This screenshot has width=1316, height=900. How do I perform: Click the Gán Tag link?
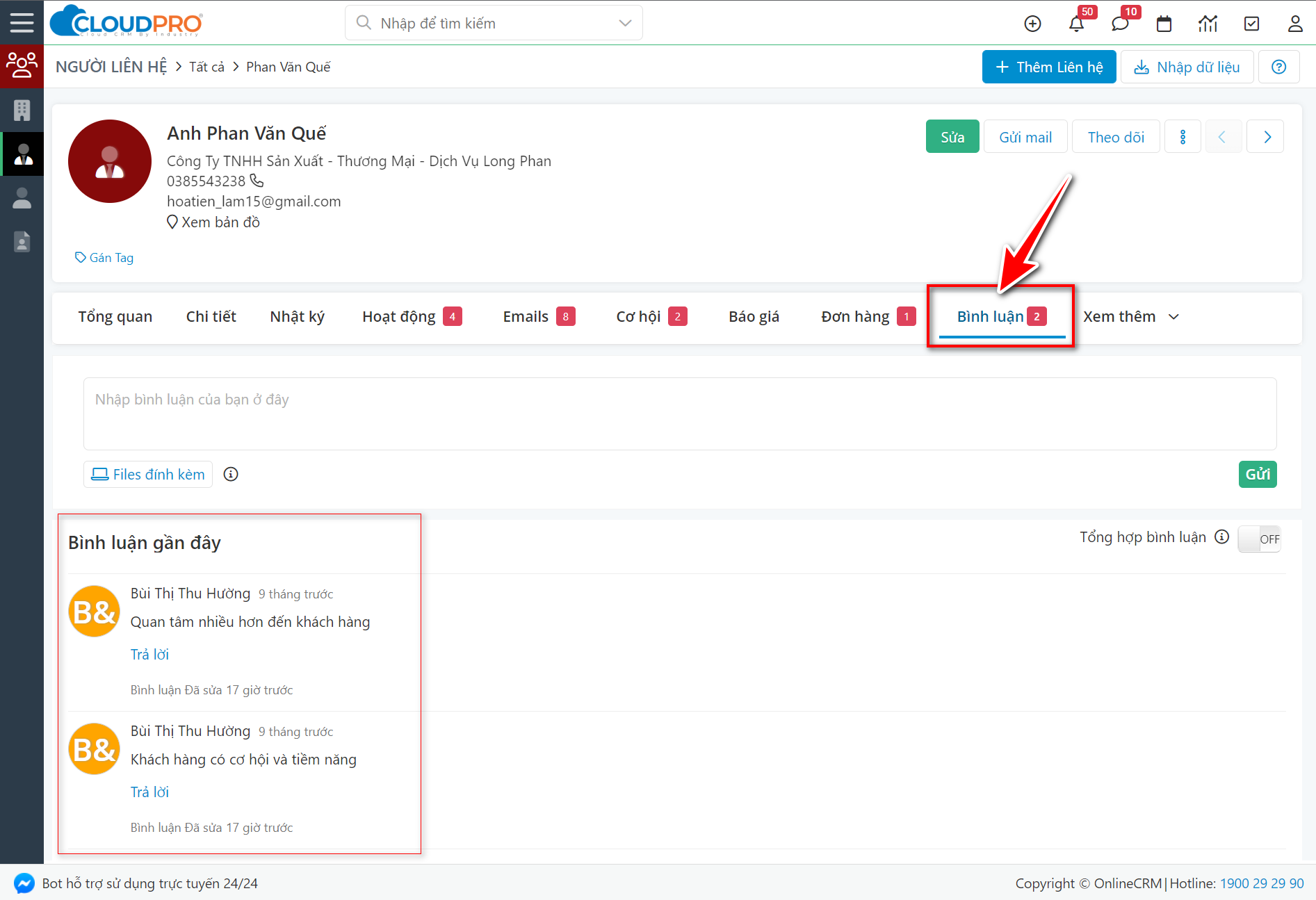(104, 258)
